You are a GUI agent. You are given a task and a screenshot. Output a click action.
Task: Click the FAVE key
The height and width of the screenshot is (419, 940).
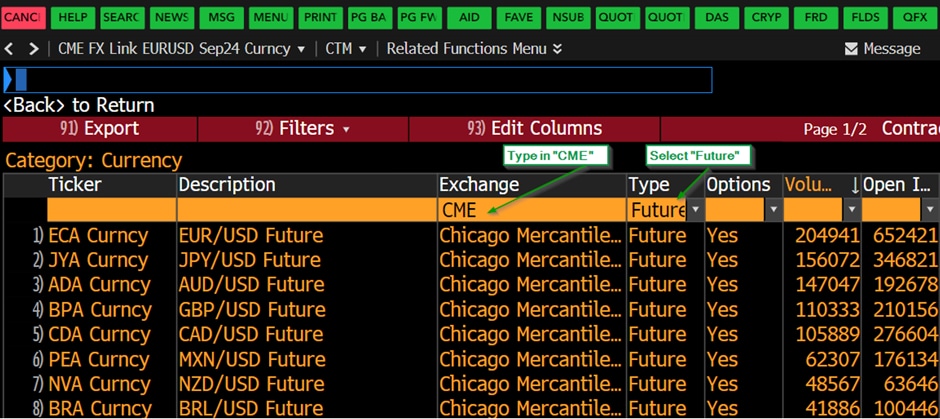pos(519,18)
